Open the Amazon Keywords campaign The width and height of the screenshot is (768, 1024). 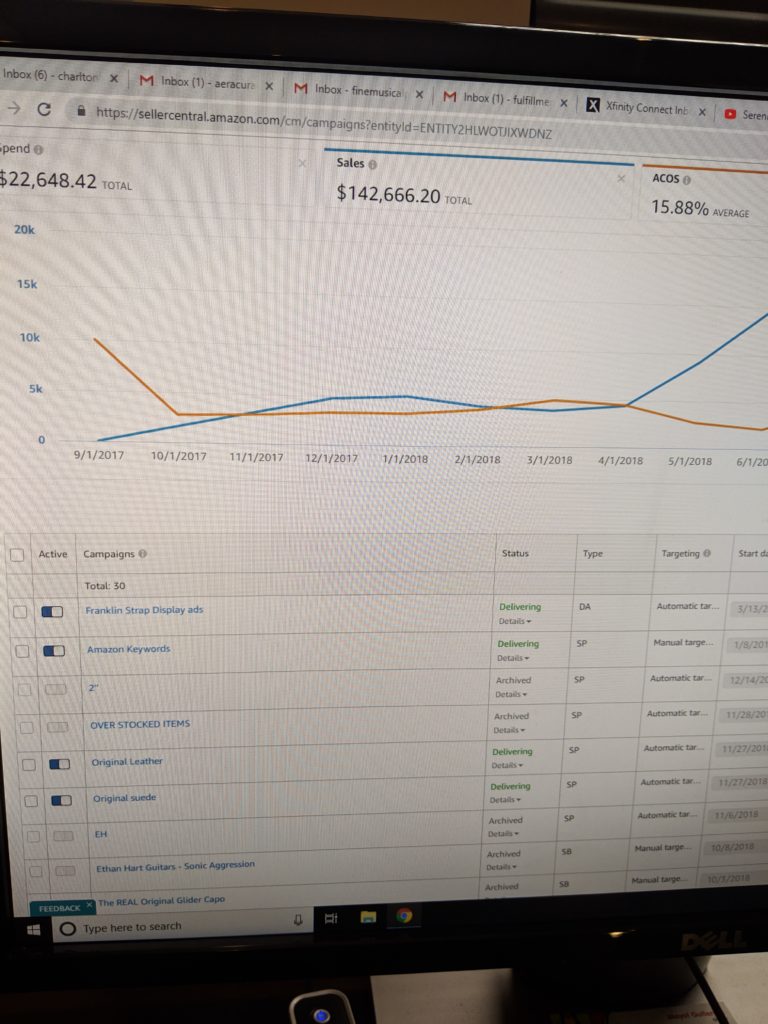click(129, 649)
